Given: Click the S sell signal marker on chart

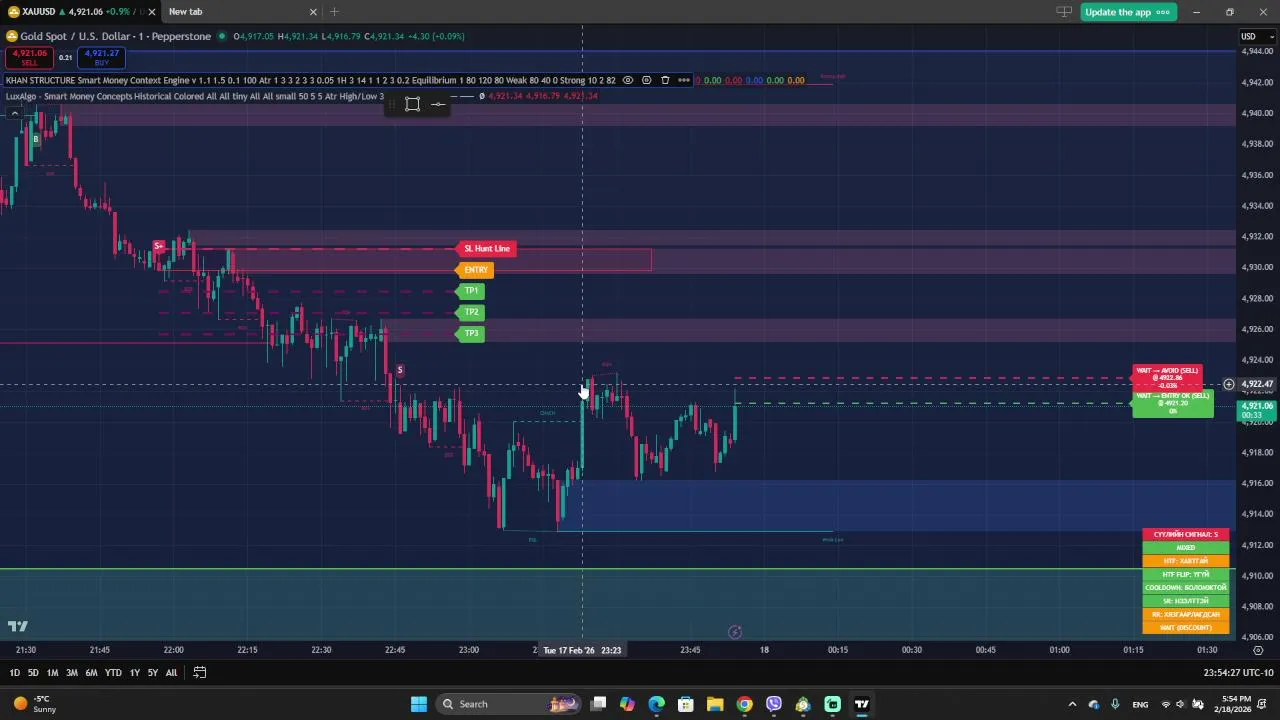Looking at the screenshot, I should (399, 370).
